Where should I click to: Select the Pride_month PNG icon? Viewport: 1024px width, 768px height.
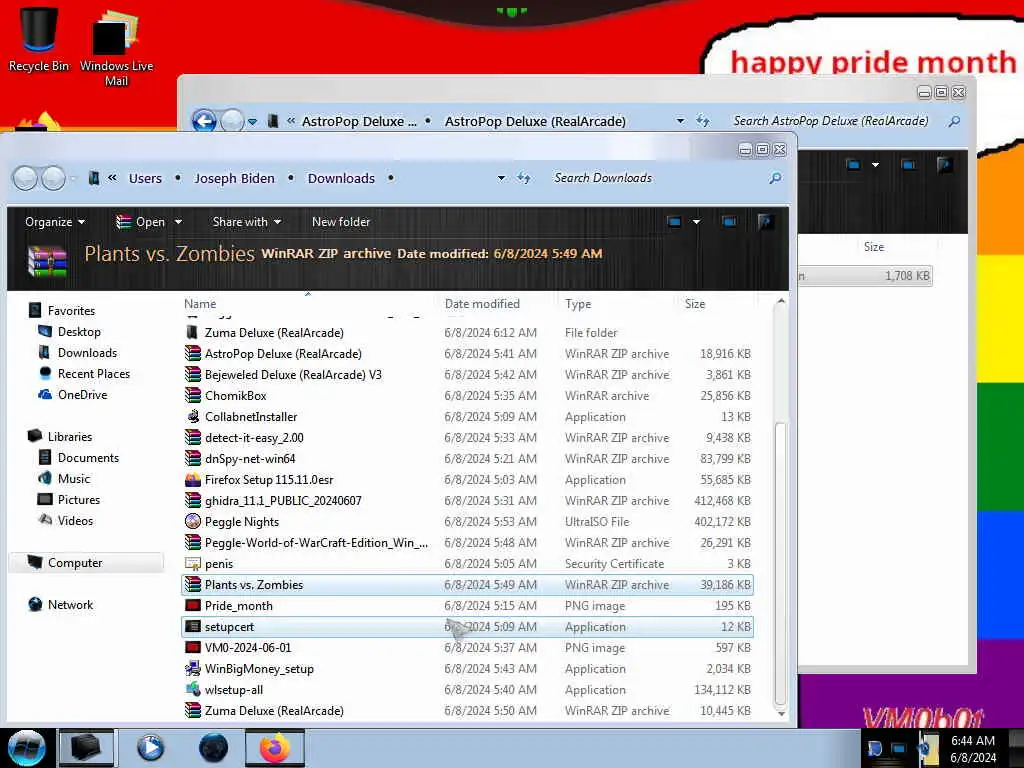(x=193, y=605)
